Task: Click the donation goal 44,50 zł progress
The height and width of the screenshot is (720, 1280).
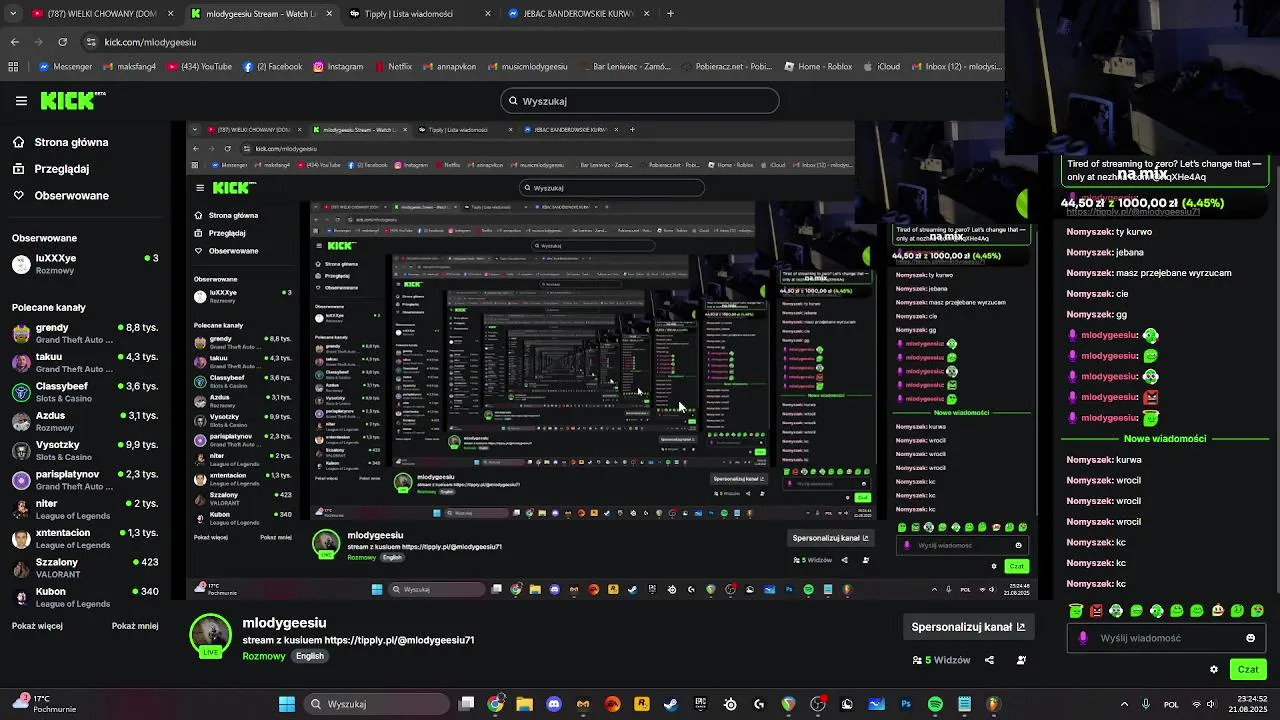Action: pos(1142,203)
